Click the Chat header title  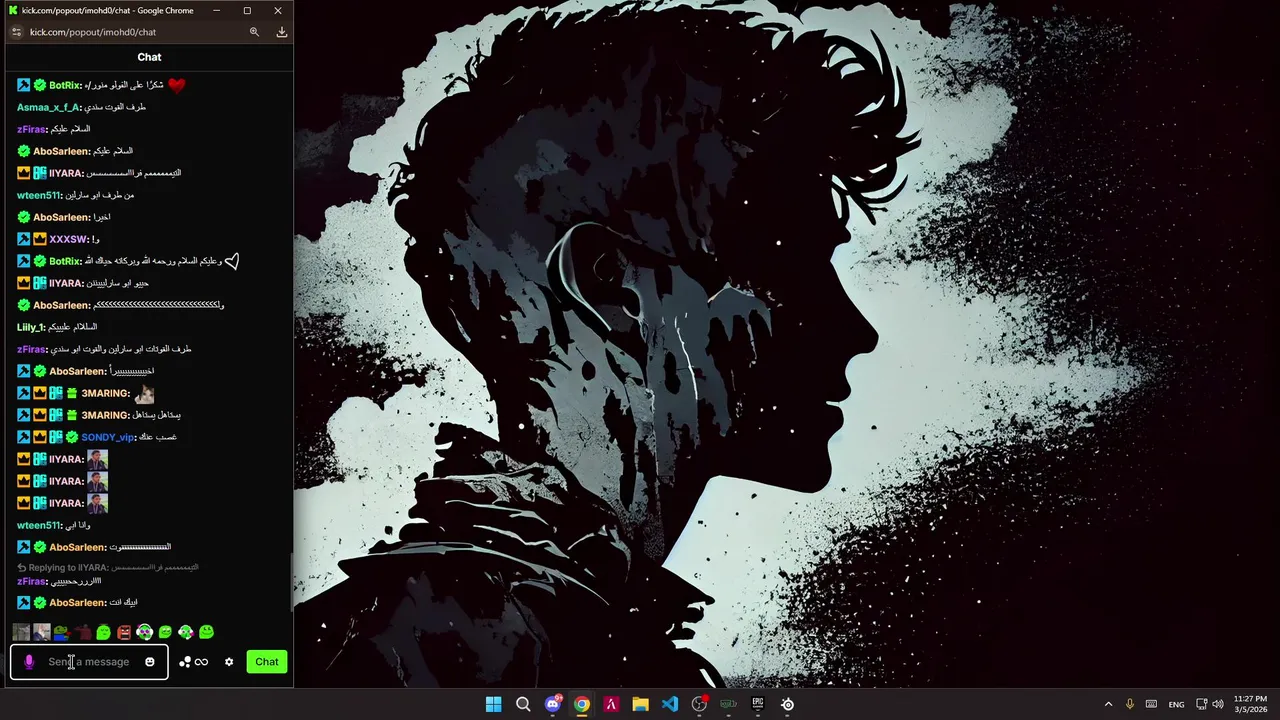click(149, 57)
